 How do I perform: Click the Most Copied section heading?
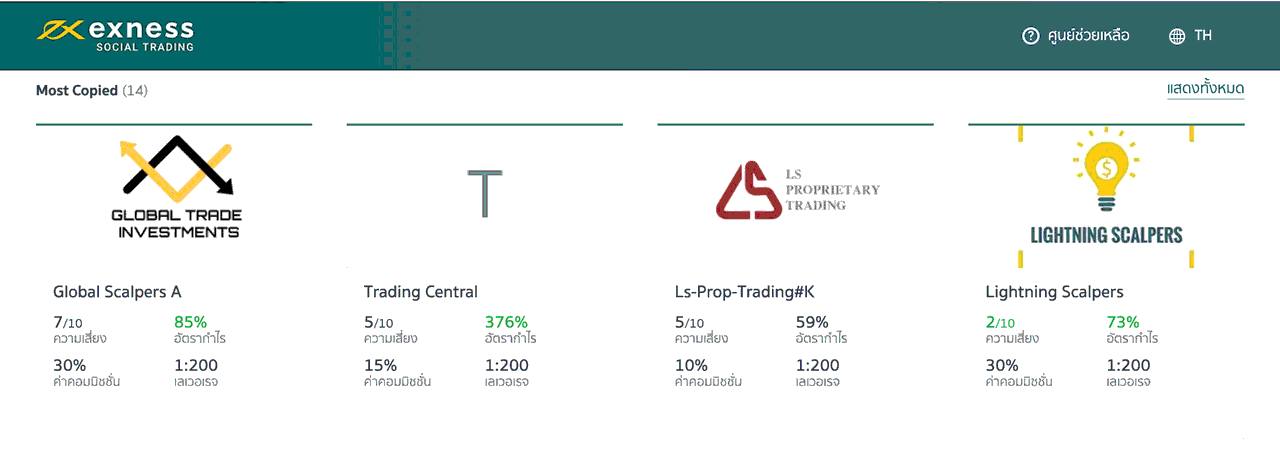(x=77, y=90)
